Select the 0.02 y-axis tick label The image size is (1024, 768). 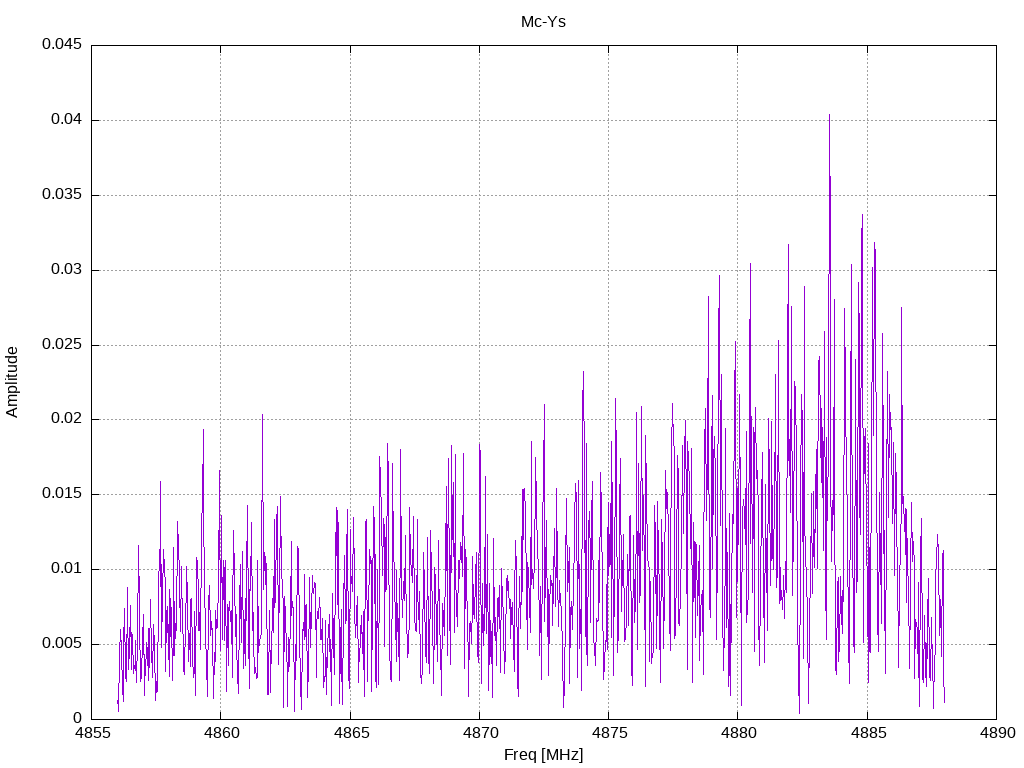point(65,419)
